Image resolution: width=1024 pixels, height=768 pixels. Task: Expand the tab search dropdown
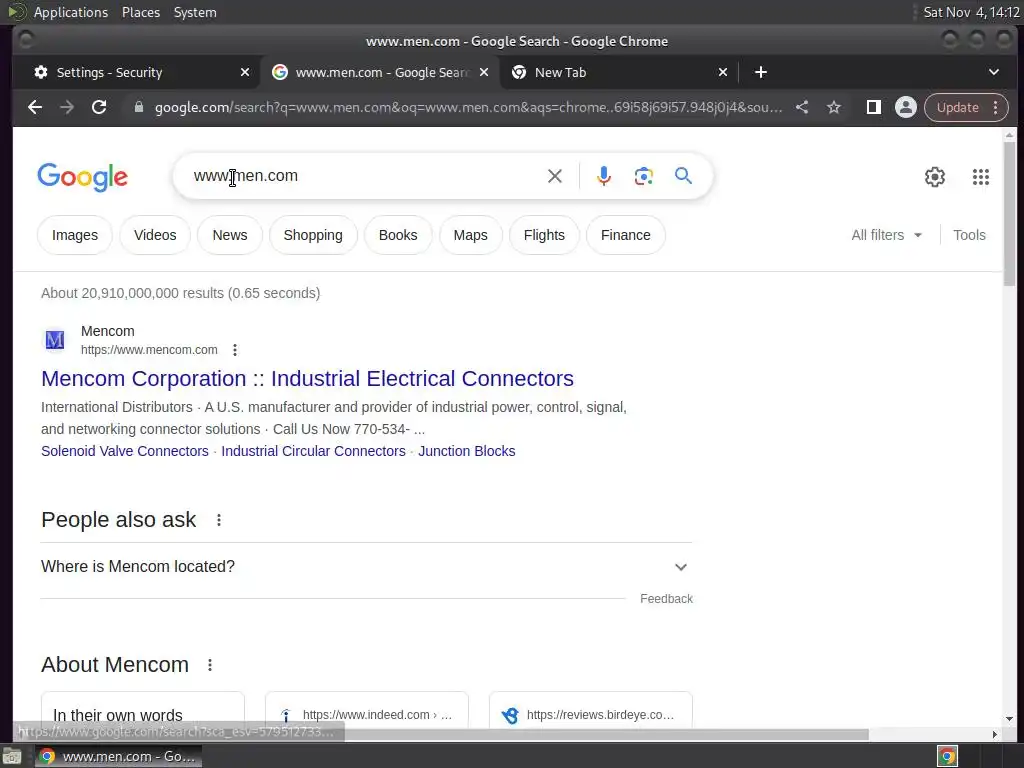coord(993,72)
